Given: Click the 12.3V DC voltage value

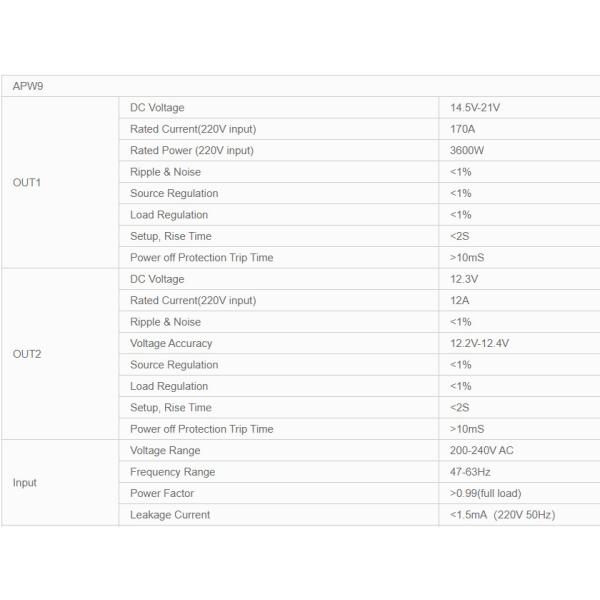Looking at the screenshot, I should click(465, 279).
